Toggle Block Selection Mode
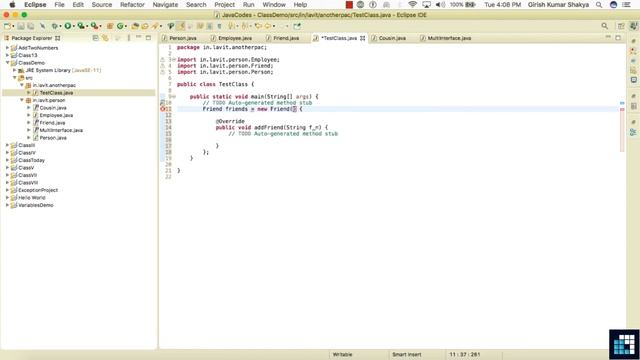The height and width of the screenshot is (360, 640). click(x=209, y=26)
